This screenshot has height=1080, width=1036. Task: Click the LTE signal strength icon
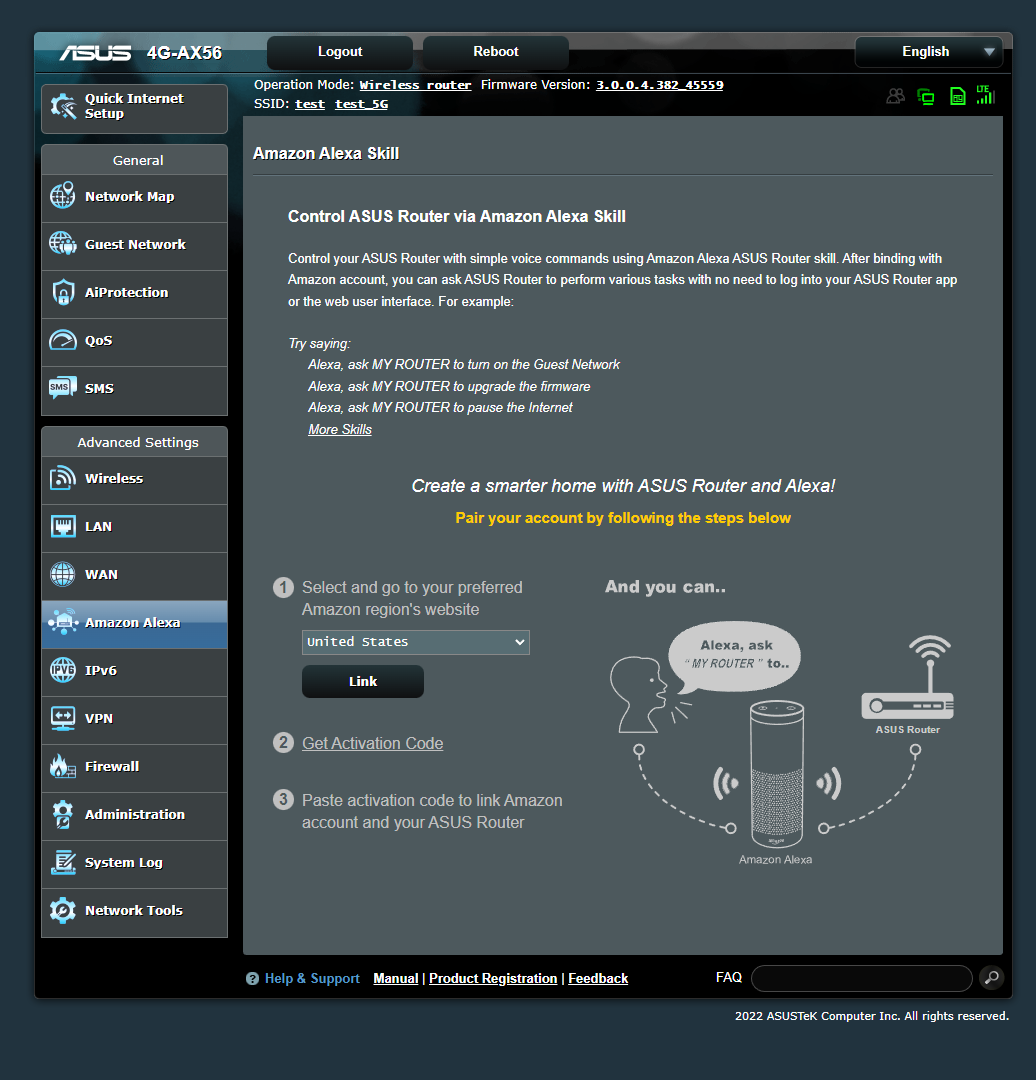point(986,95)
